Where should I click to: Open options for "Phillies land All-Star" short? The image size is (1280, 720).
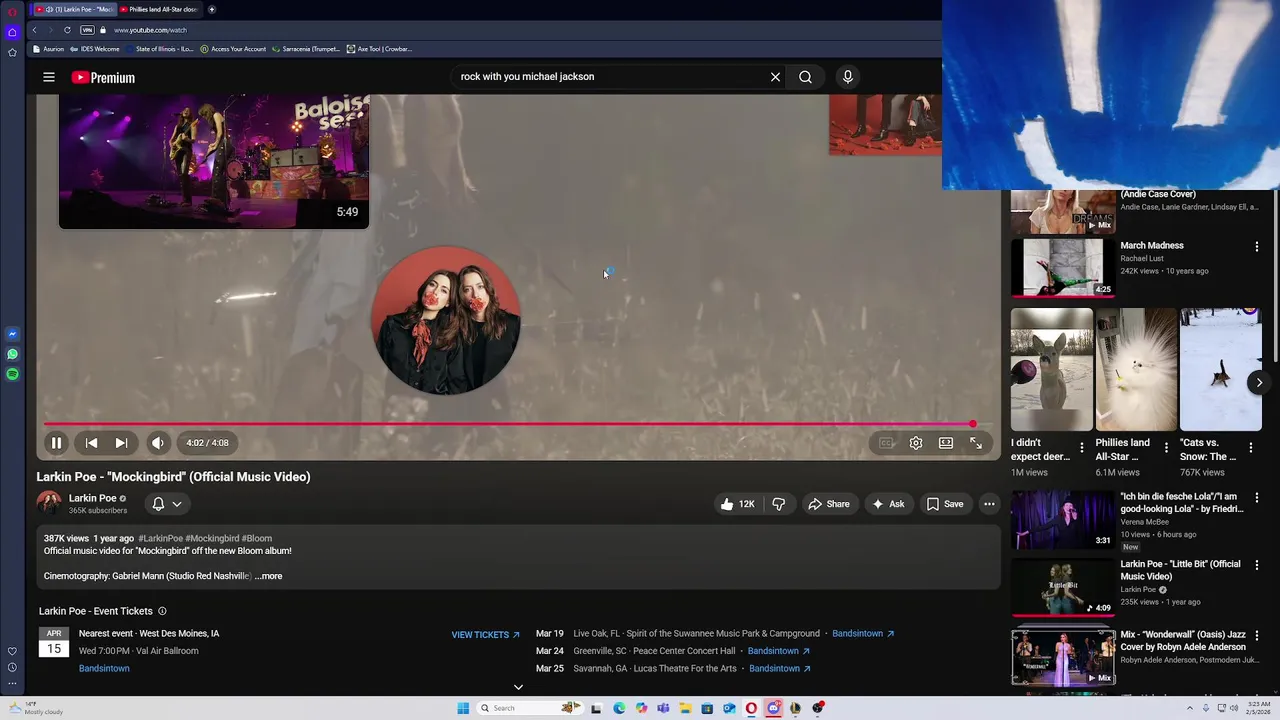[x=1166, y=448]
